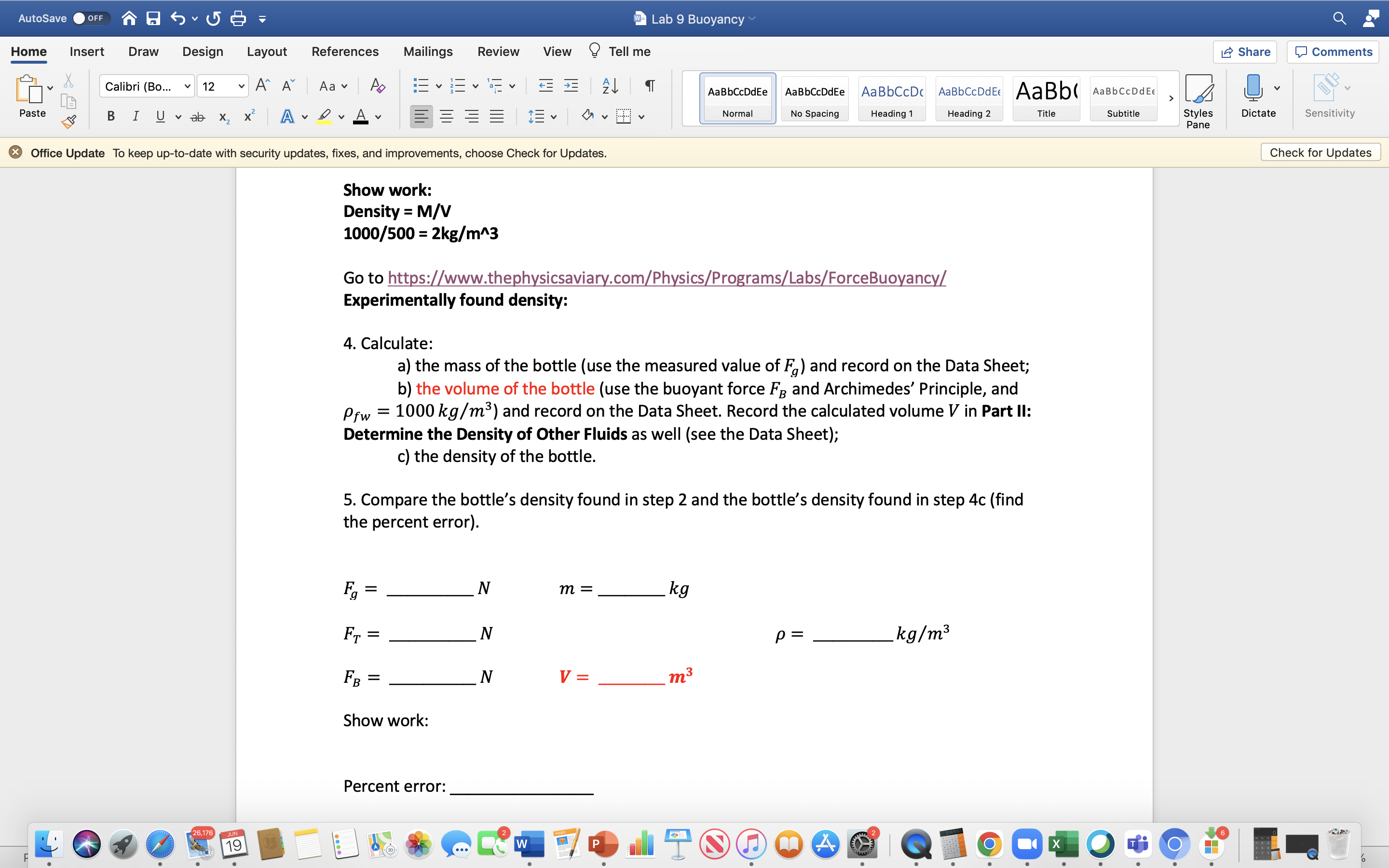Apply Heading 1 from the style gallery

click(891, 97)
